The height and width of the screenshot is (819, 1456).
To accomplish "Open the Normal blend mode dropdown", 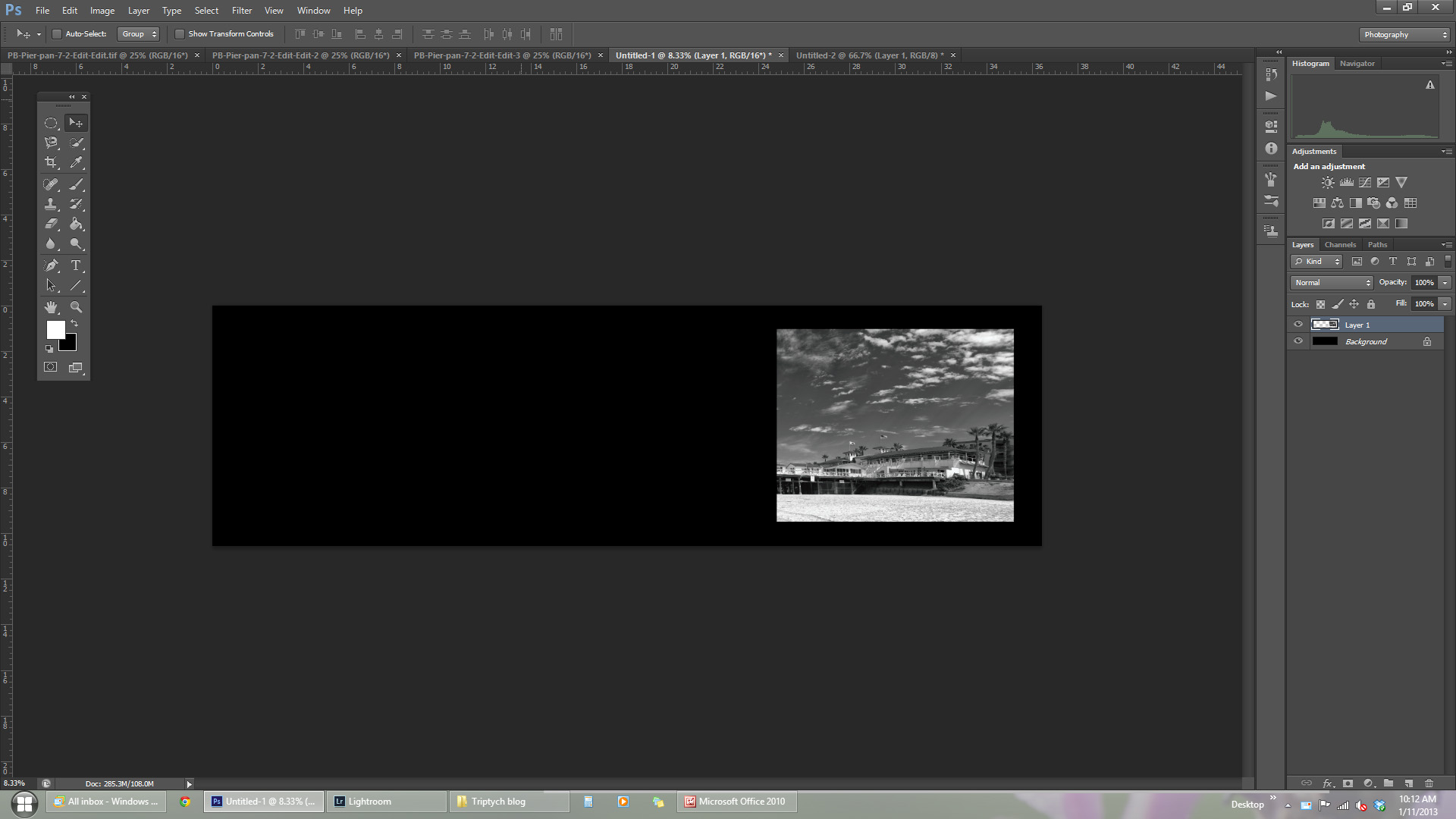I will tap(1332, 282).
